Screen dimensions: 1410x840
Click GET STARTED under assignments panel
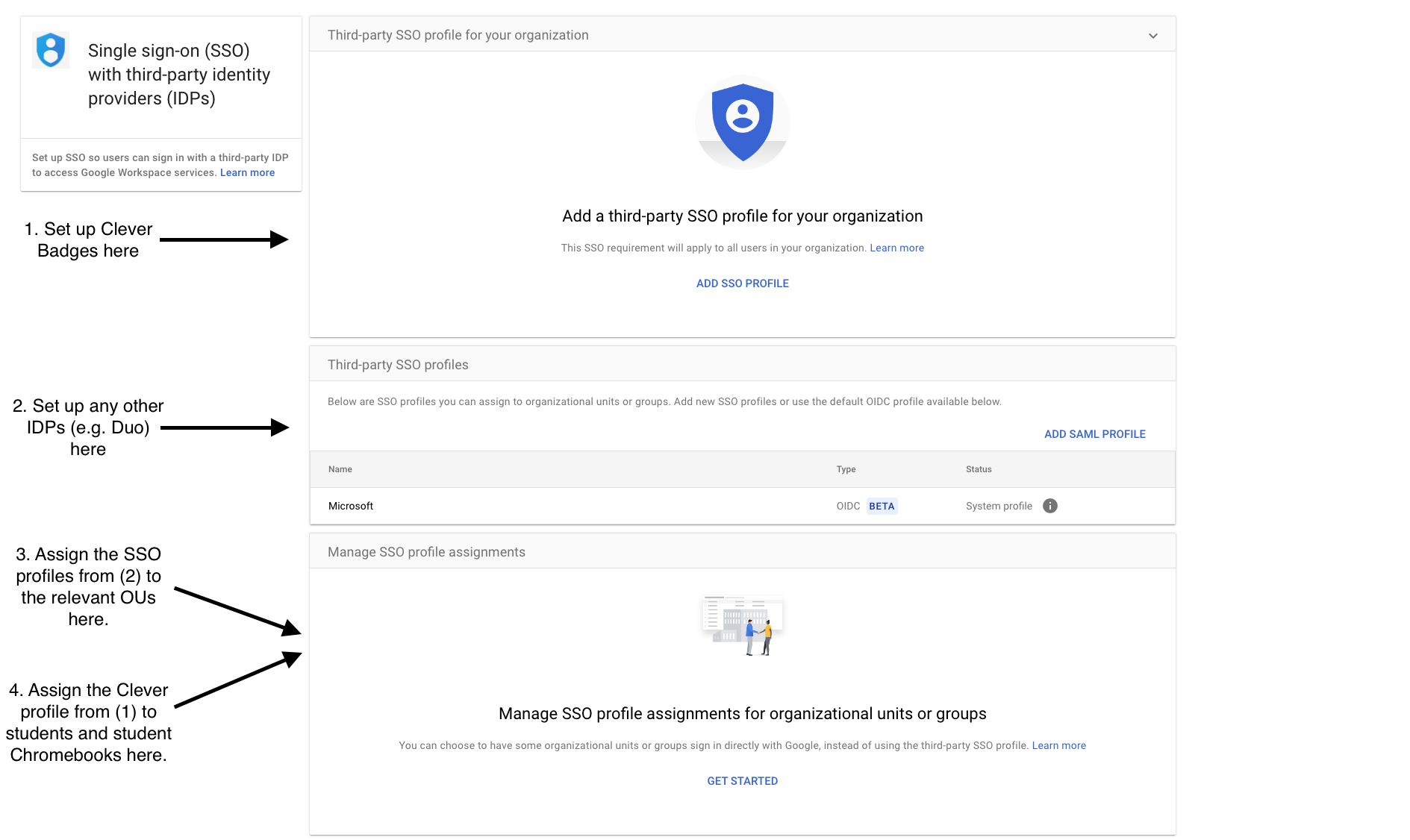click(742, 780)
